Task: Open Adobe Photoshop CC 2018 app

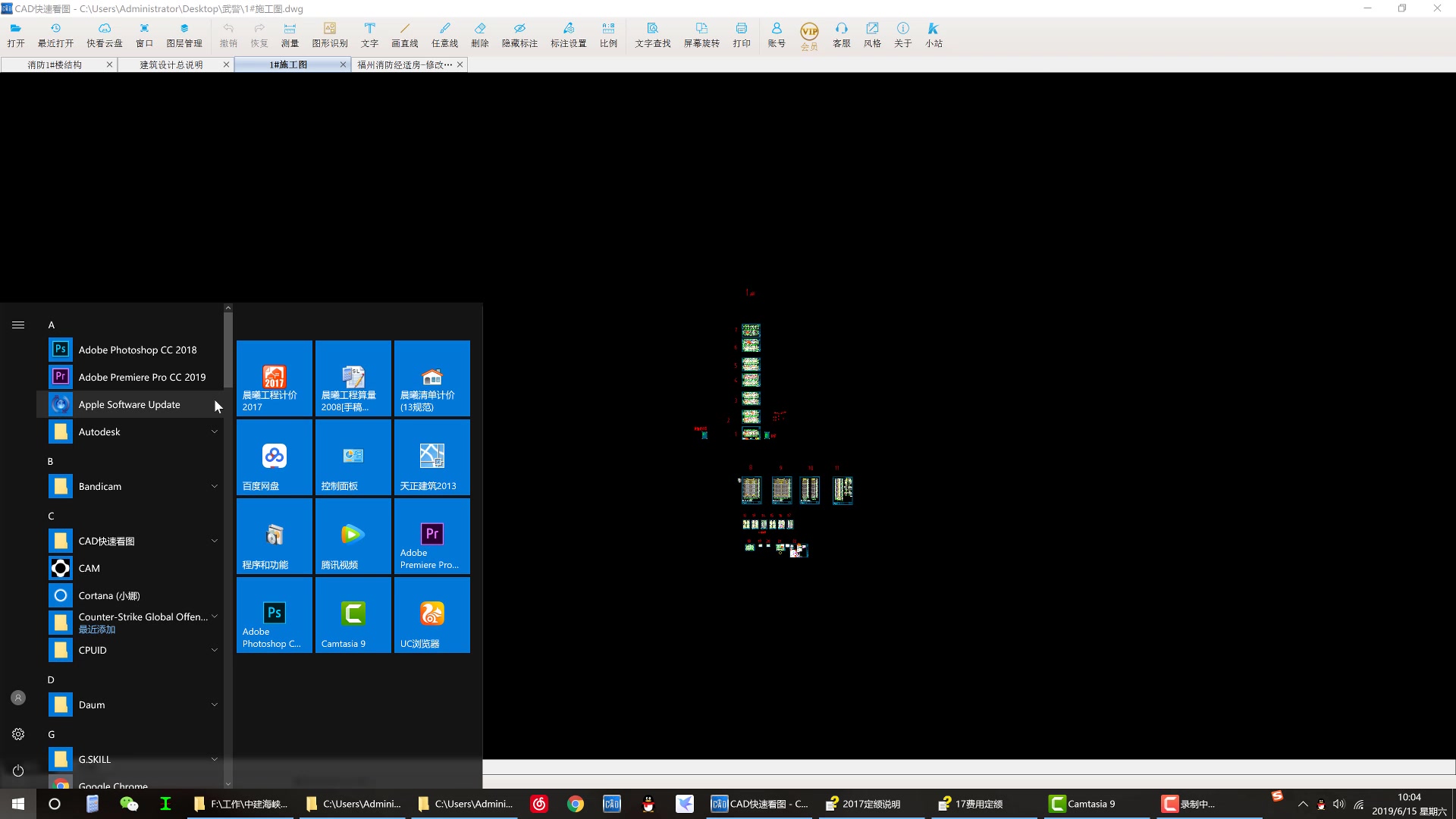Action: pos(137,349)
